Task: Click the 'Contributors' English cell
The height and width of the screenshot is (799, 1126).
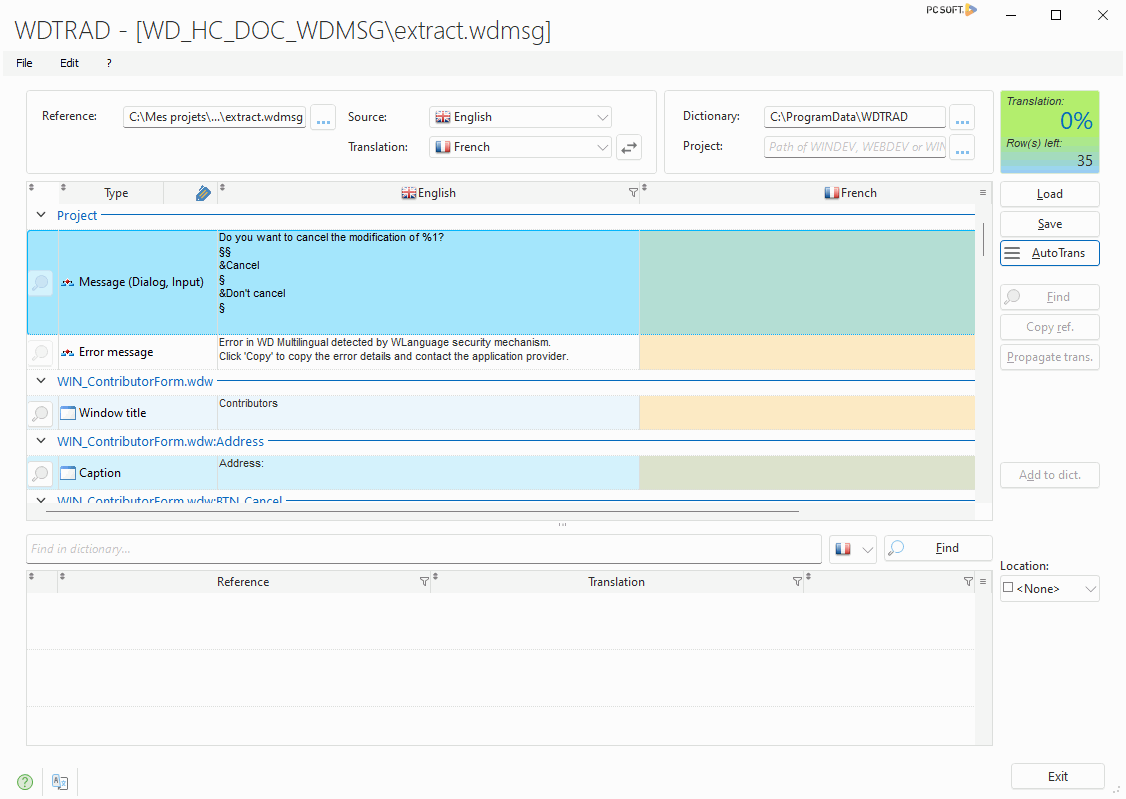Action: click(428, 413)
